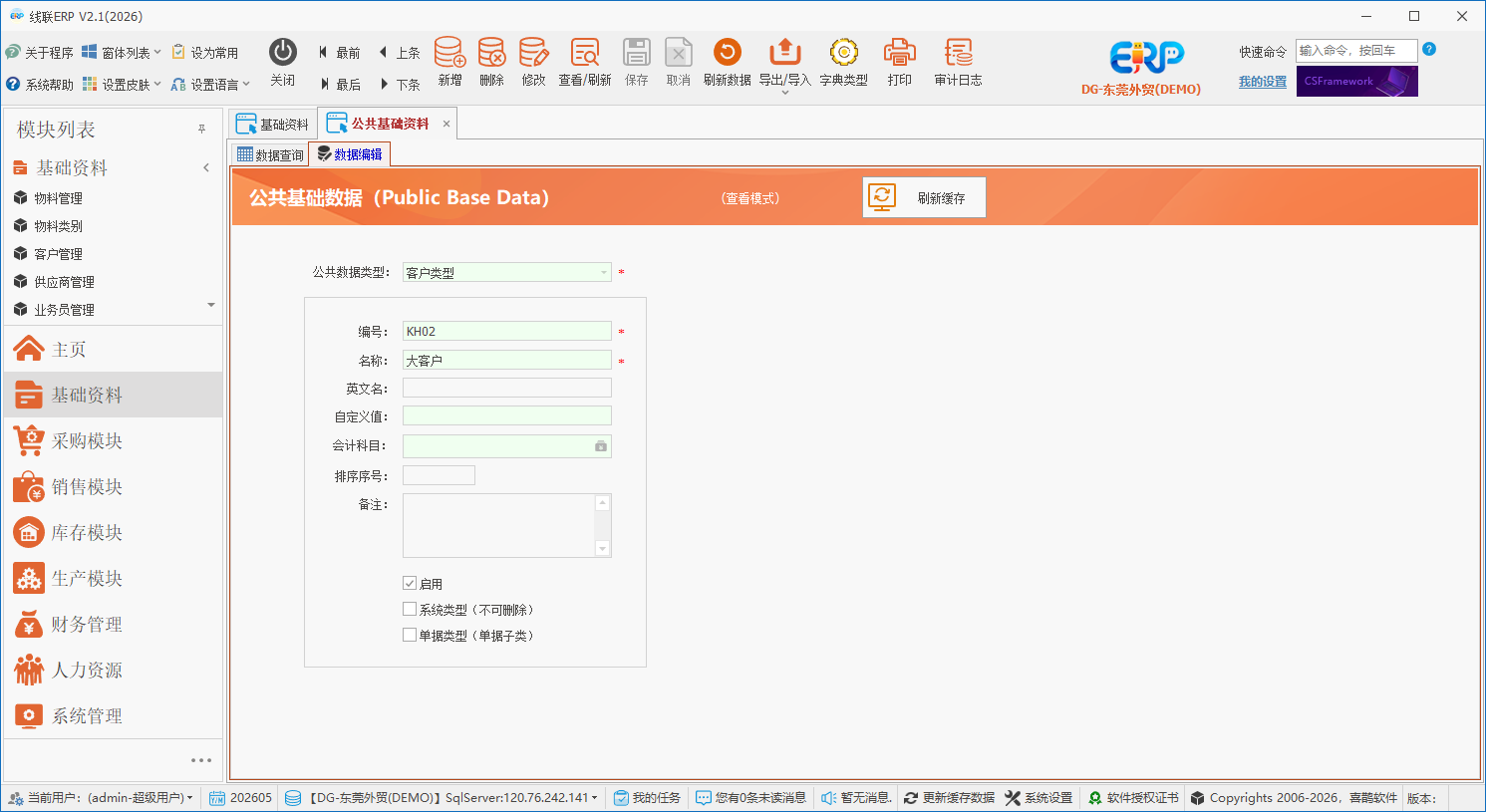Open 业务员管理 in sidebar
Viewport: 1486px width, 812px height.
click(64, 310)
